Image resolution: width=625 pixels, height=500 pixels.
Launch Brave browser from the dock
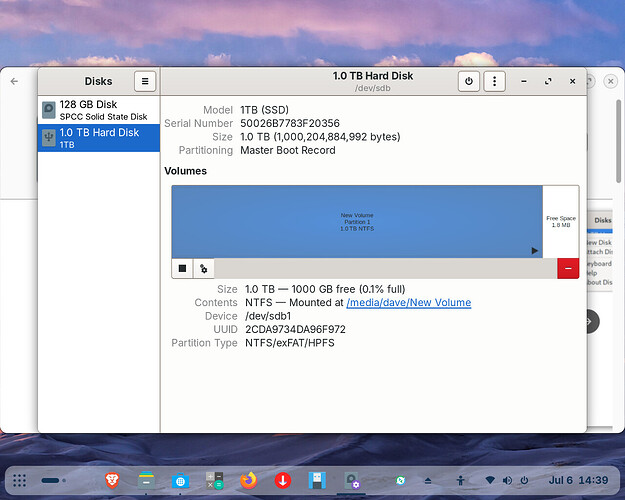pyautogui.click(x=112, y=480)
